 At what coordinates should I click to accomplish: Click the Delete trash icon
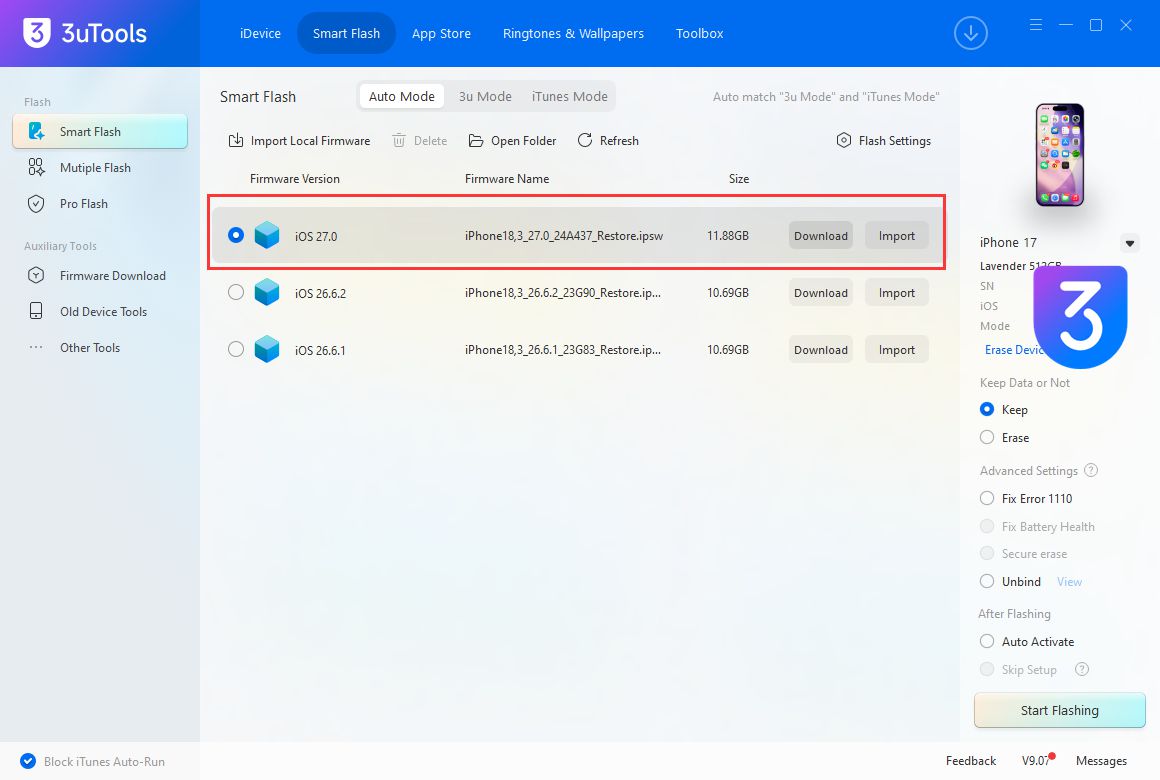pos(399,141)
